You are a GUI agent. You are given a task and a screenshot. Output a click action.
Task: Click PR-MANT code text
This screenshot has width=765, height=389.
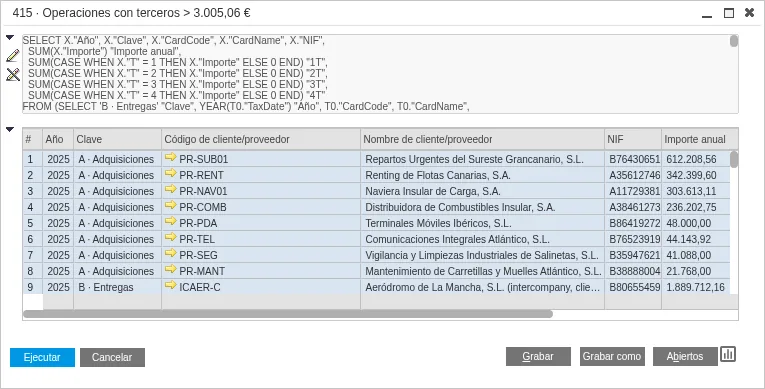point(202,271)
